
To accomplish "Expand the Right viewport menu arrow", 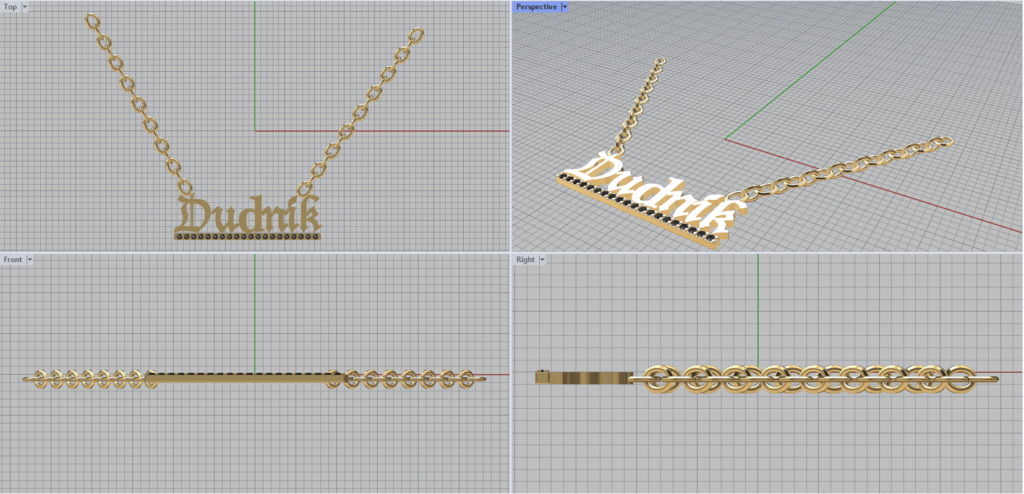I will tap(541, 259).
